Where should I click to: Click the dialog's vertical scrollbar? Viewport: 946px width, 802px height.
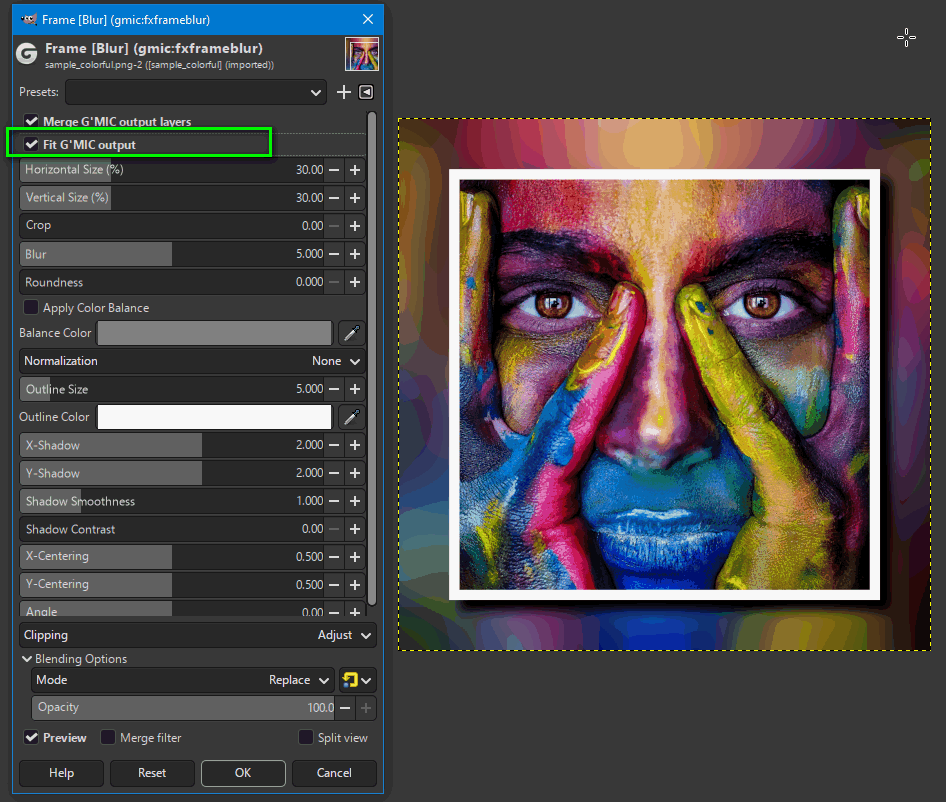[x=372, y=358]
